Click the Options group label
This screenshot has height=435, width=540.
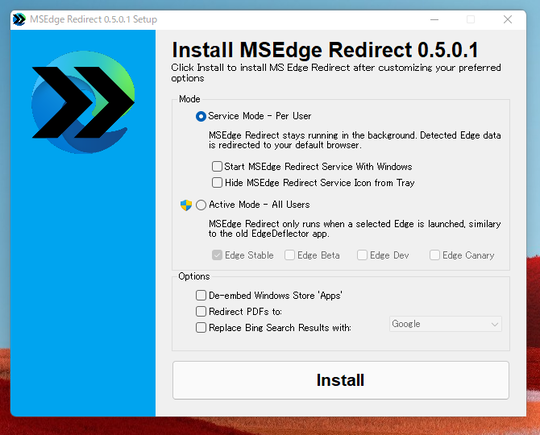click(194, 277)
